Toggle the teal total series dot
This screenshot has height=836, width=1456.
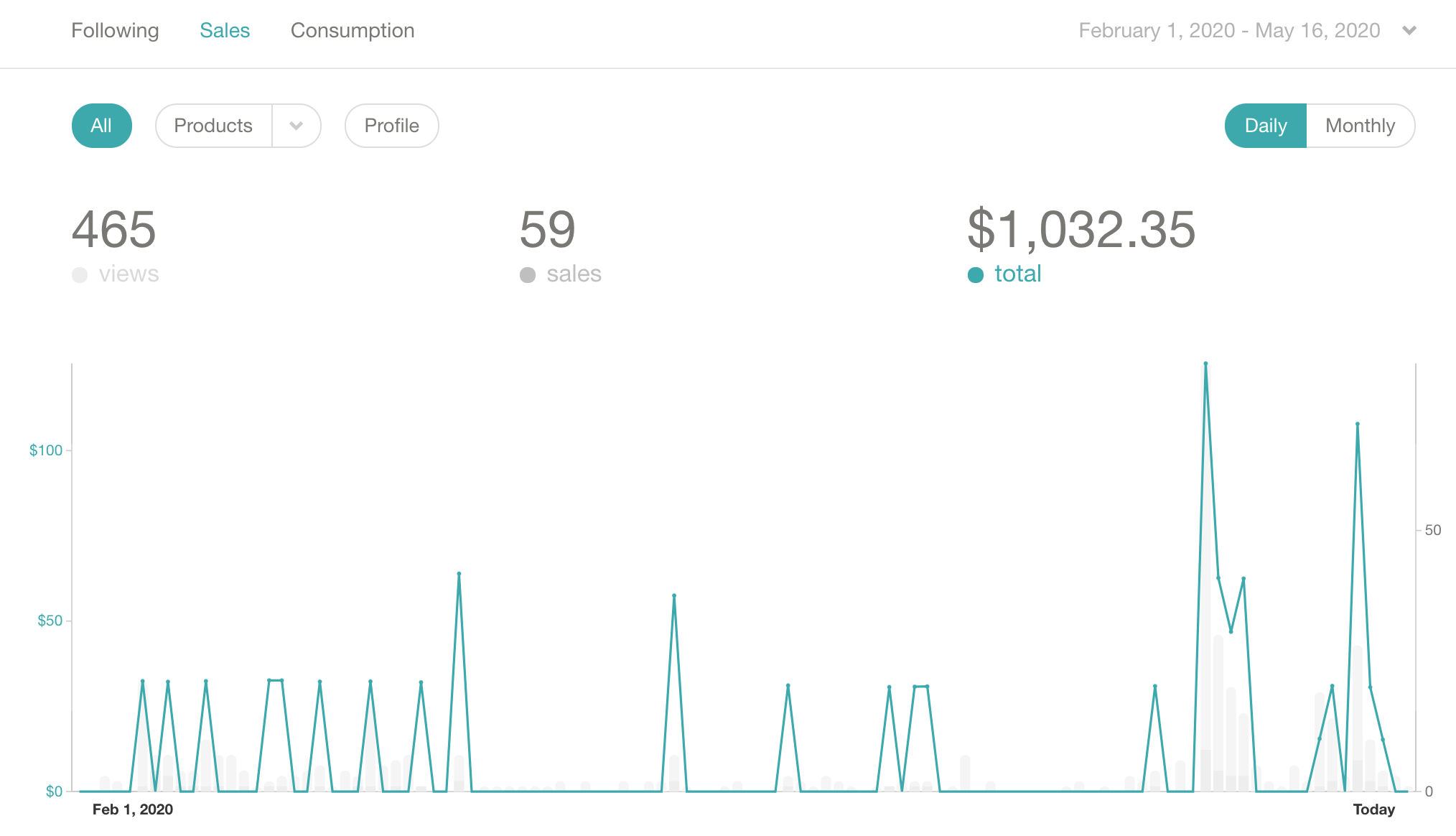coord(976,275)
